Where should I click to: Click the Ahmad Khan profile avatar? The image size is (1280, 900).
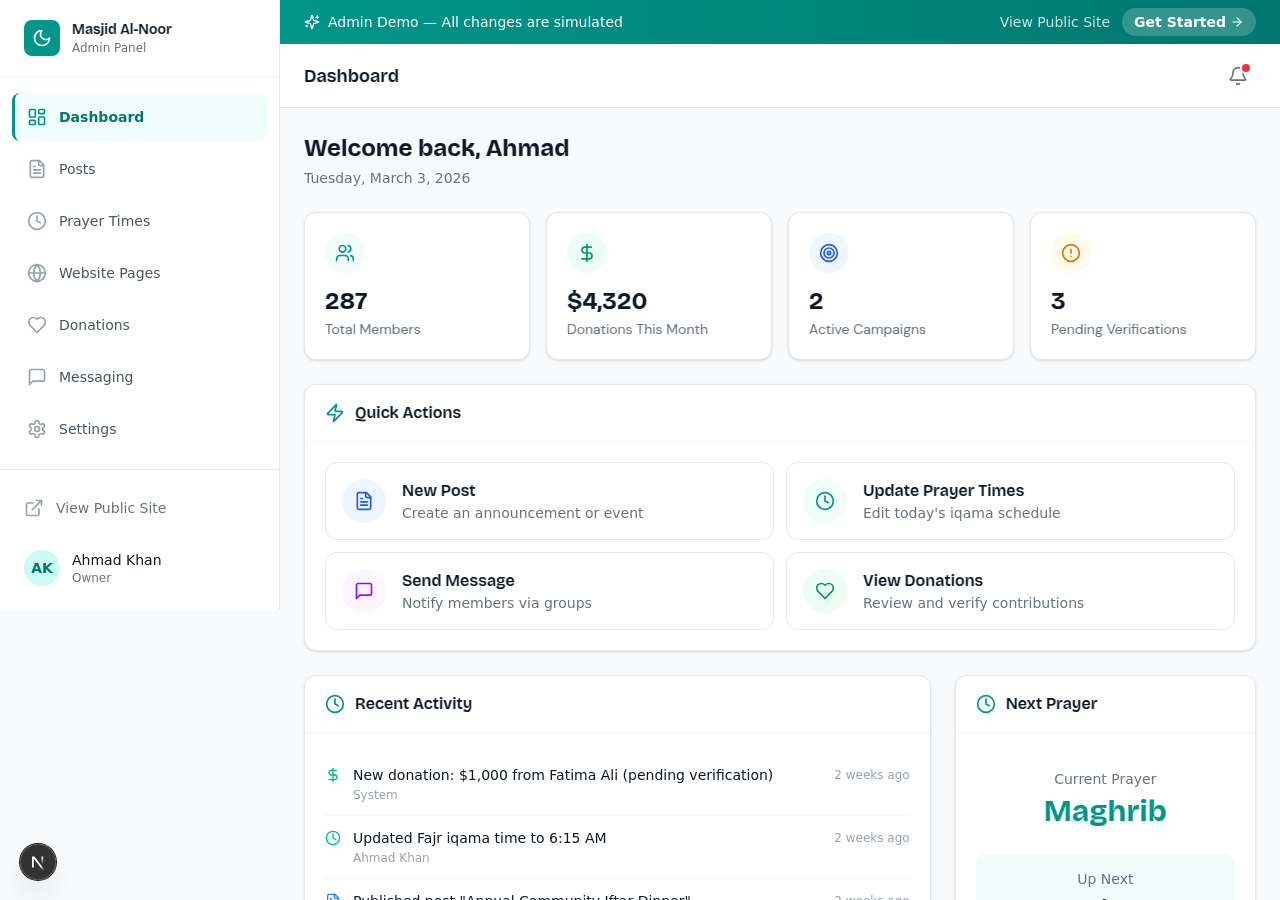41,567
